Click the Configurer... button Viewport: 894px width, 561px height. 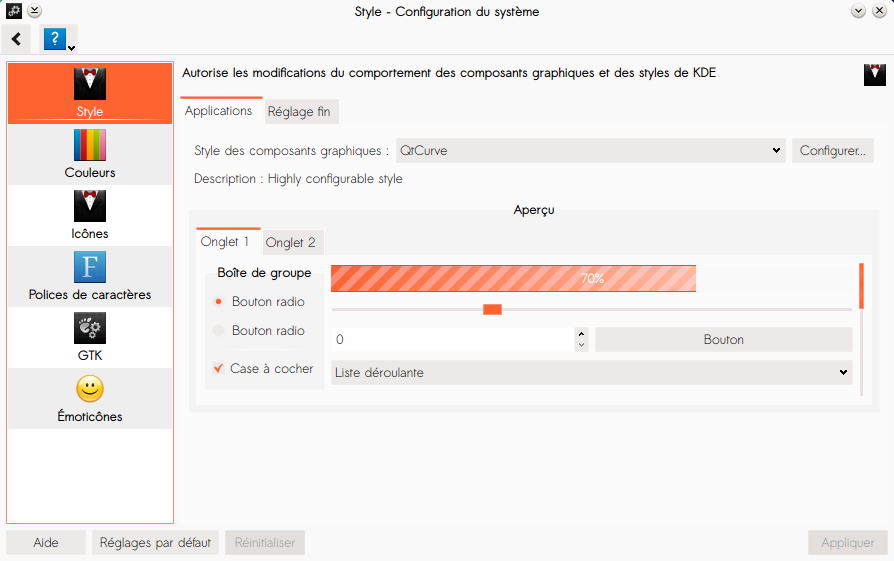click(x=832, y=151)
